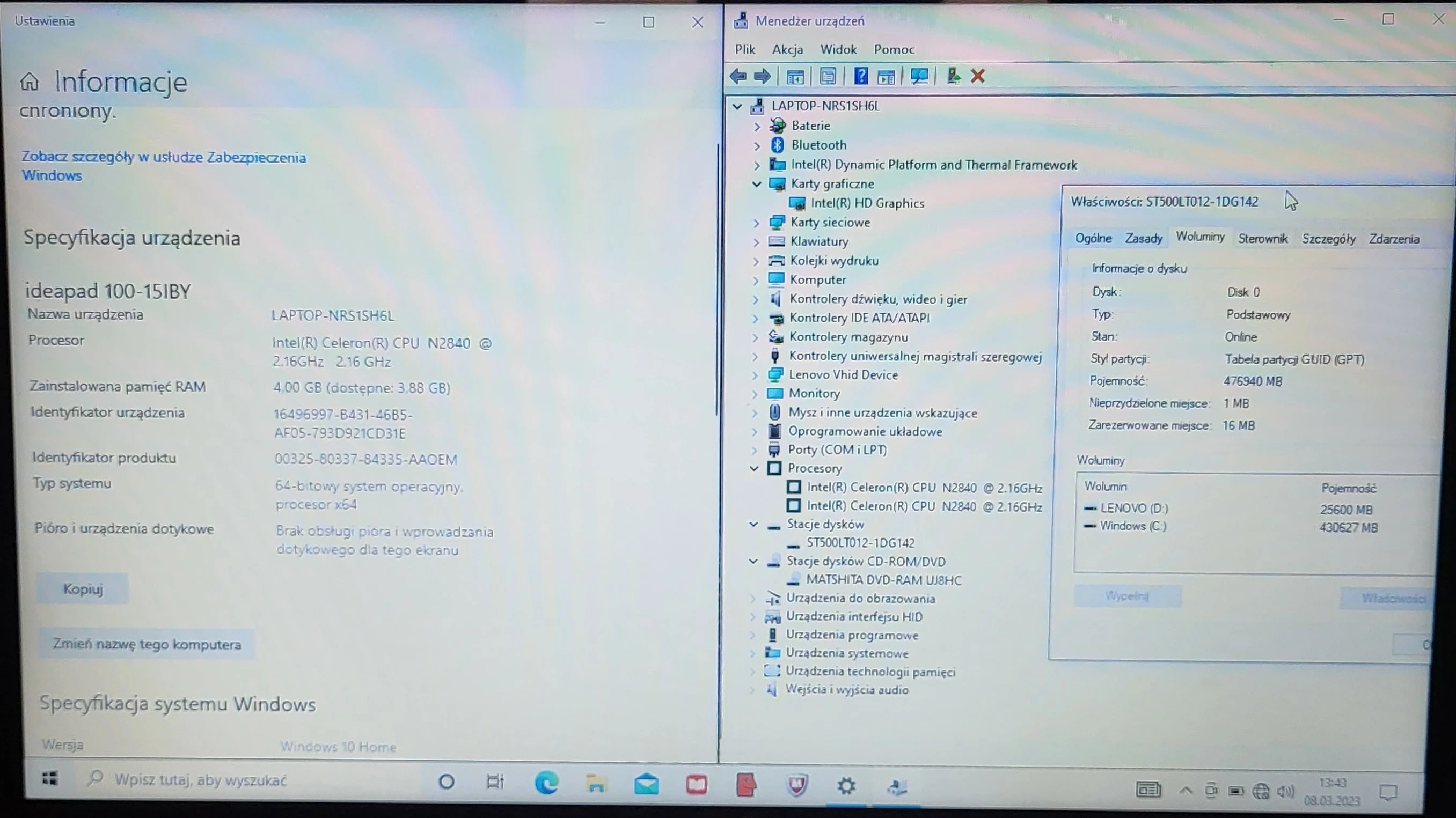Click the Properties sheet toolbar icon
The image size is (1456, 818).
[x=828, y=76]
